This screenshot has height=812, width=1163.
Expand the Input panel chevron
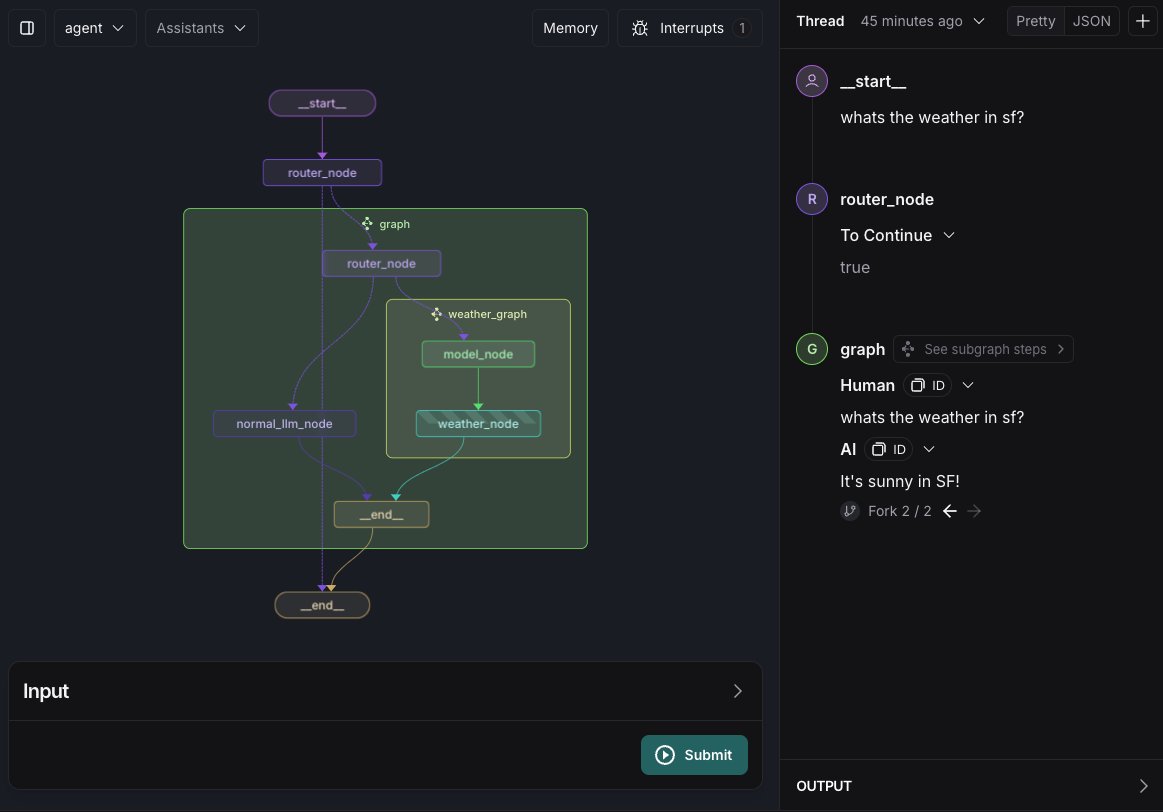[x=737, y=691]
